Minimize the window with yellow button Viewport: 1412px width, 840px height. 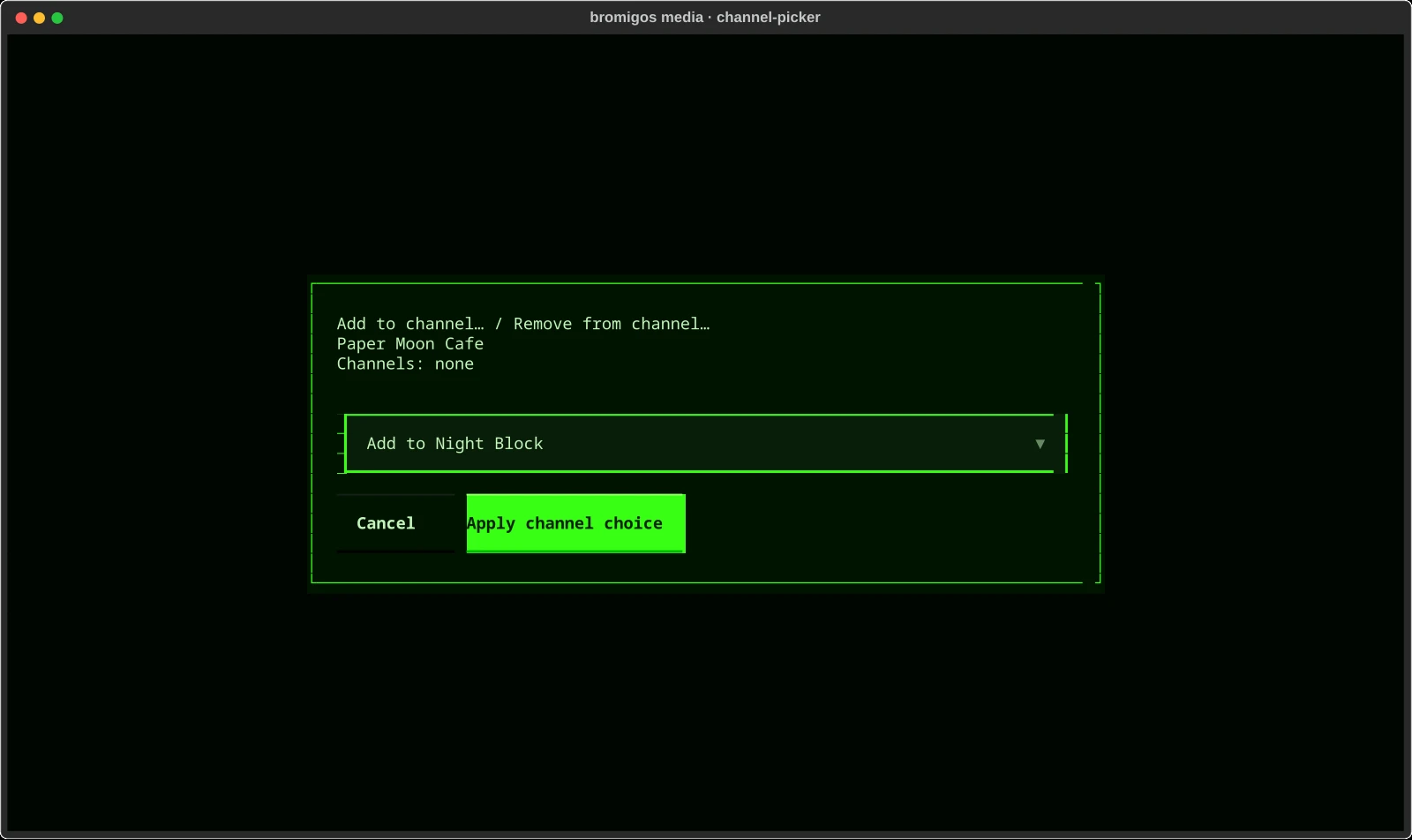point(39,18)
